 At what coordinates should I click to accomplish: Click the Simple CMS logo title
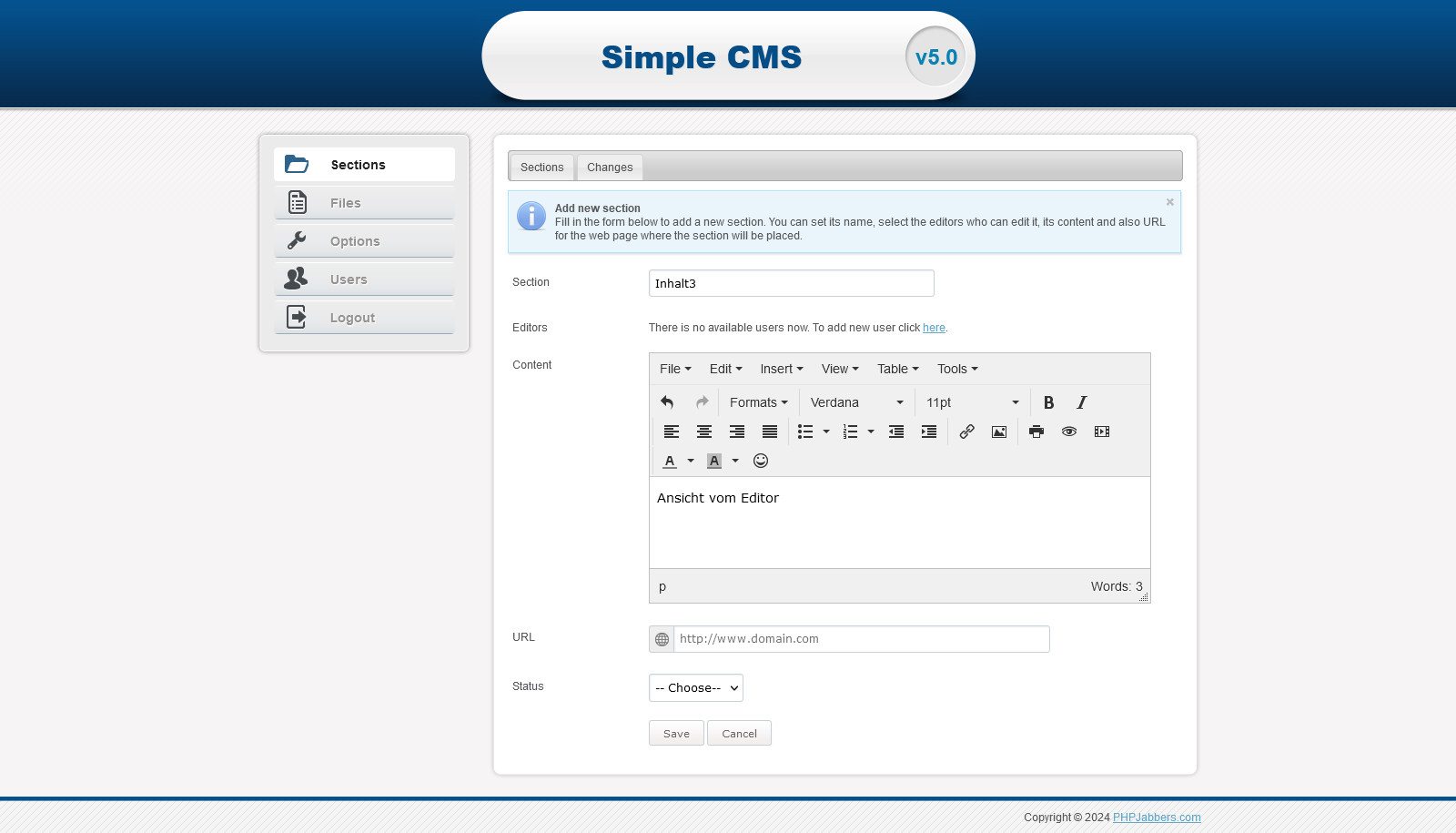(x=702, y=57)
